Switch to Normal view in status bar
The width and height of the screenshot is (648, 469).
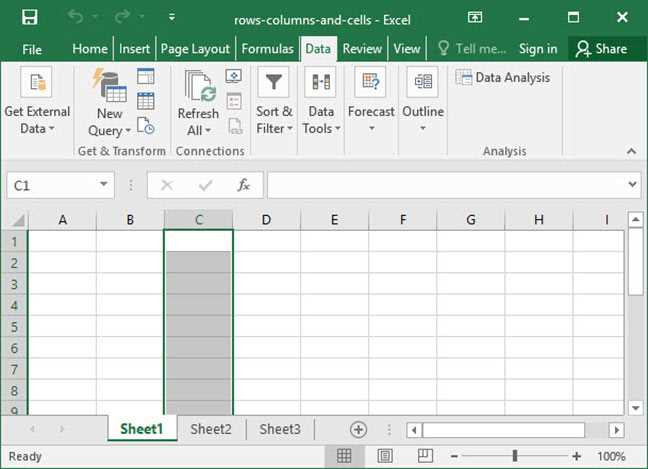(344, 456)
